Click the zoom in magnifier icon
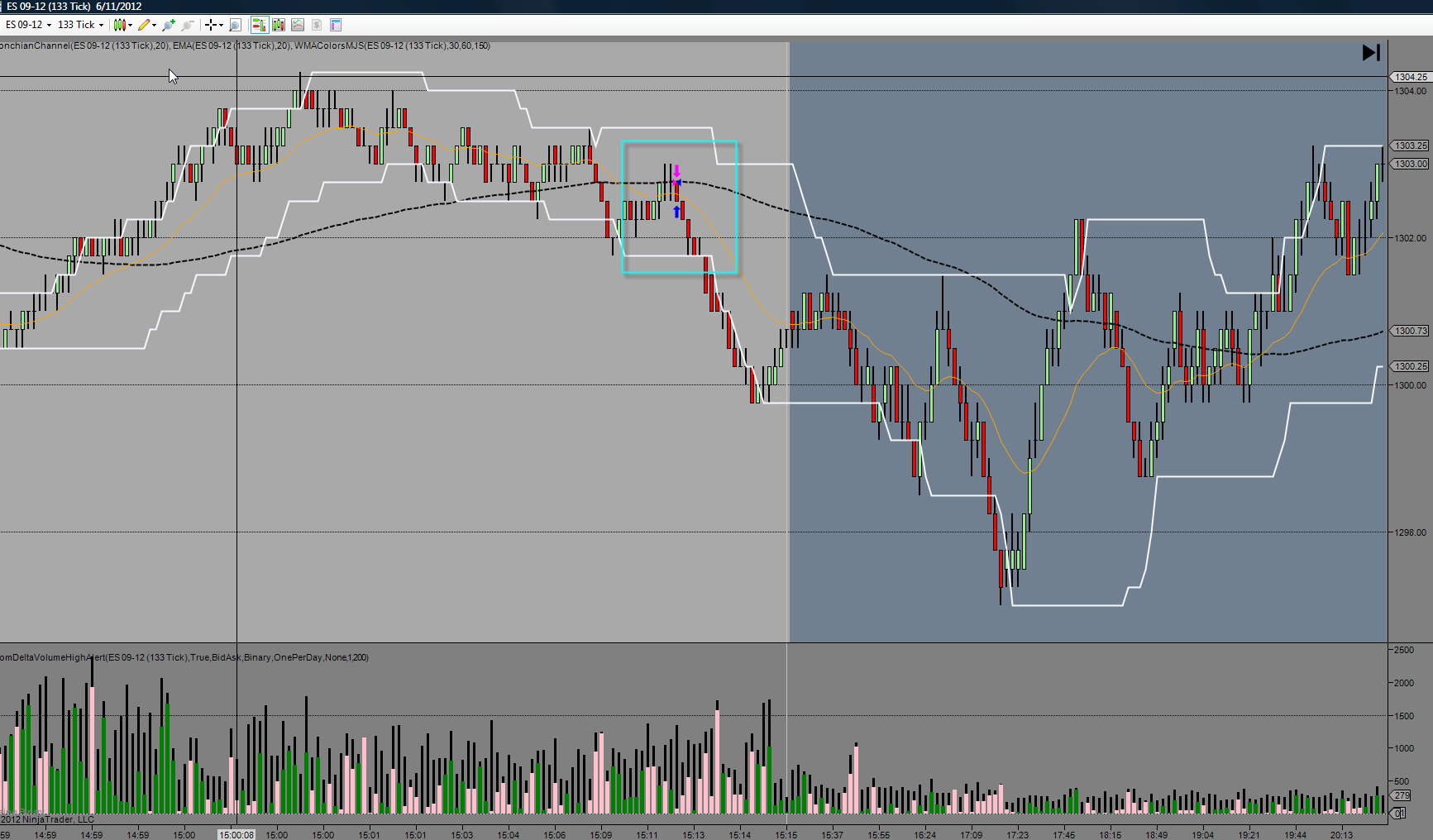This screenshot has height=840, width=1433. coord(169,25)
